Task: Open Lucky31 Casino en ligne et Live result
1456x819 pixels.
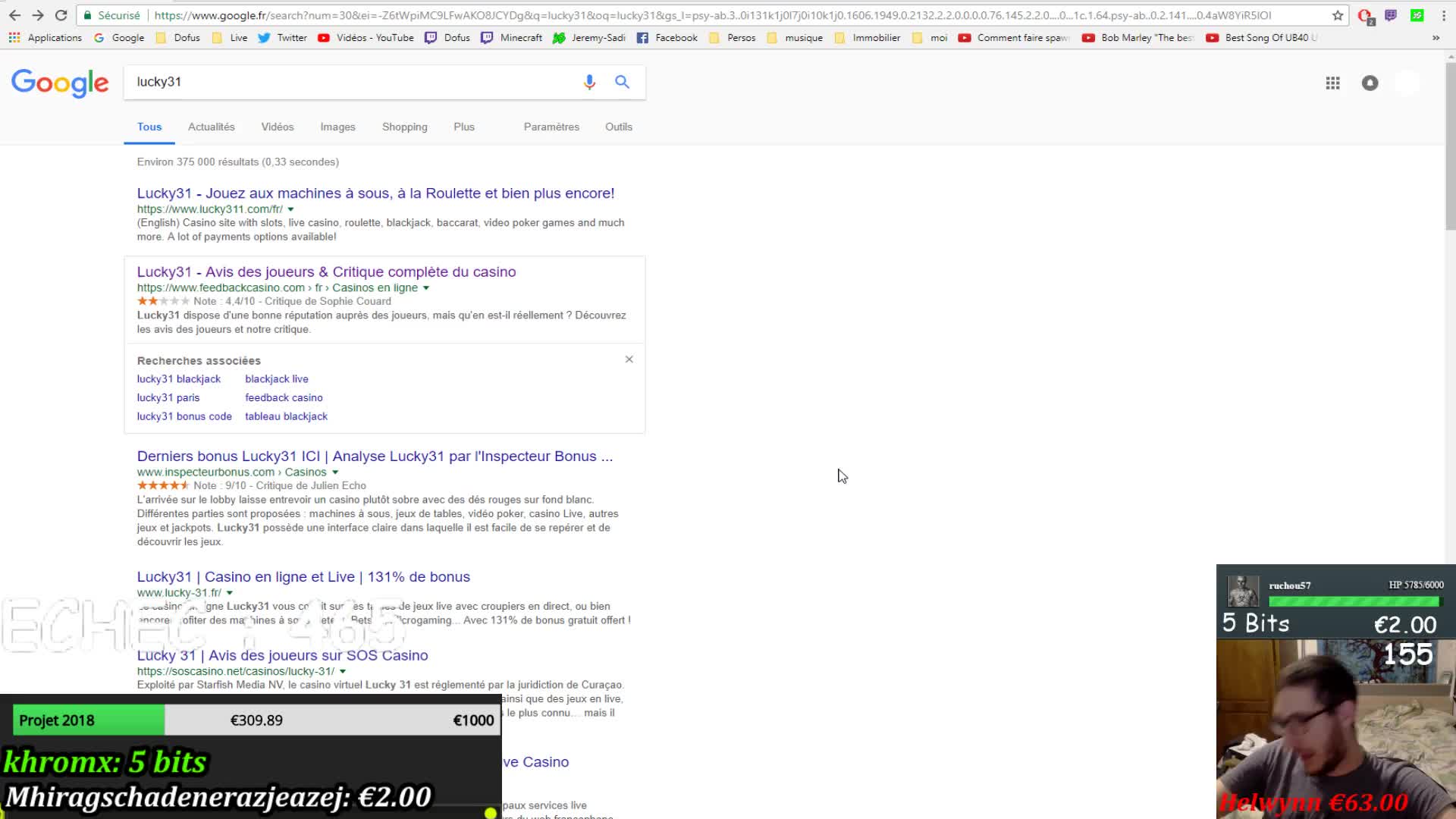Action: click(x=303, y=577)
